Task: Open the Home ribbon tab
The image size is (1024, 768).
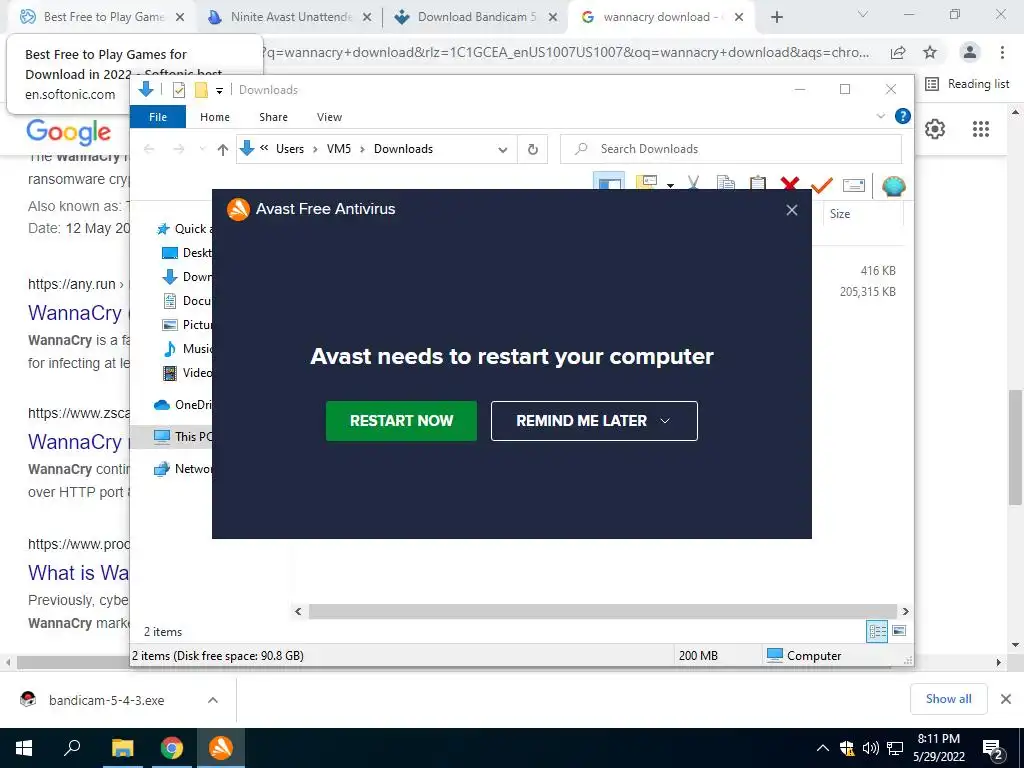Action: pos(215,117)
